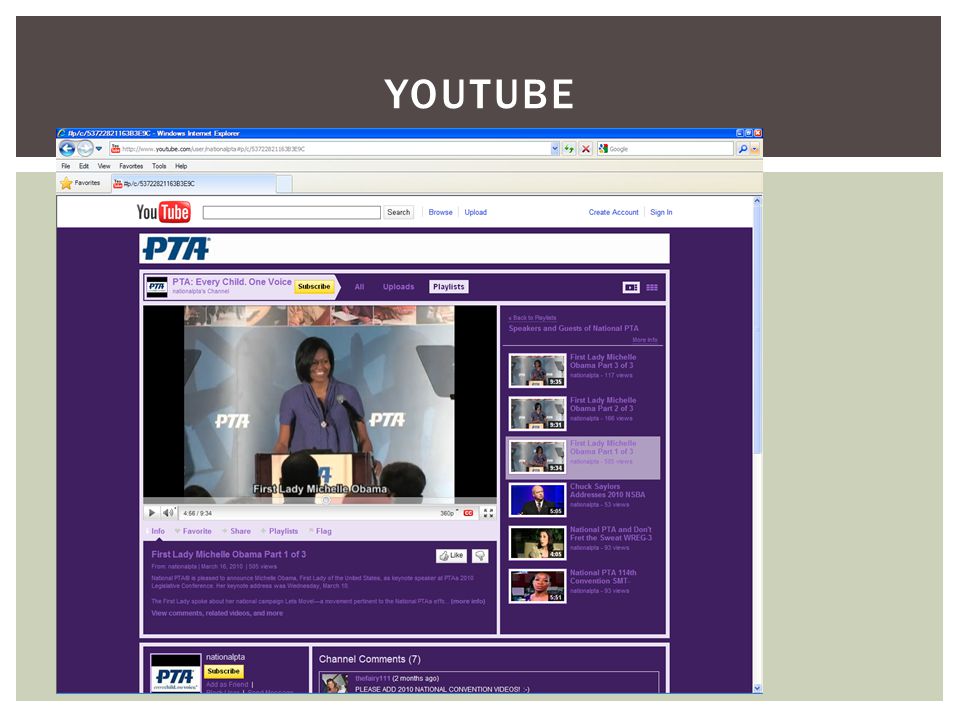This screenshot has height=720, width=960.
Task: Click the Sign In link
Action: pyautogui.click(x=661, y=212)
